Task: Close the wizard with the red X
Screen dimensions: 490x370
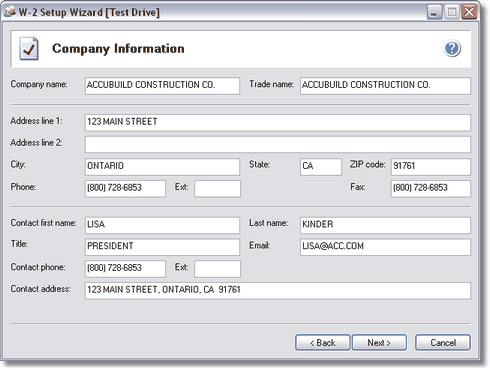Action: pyautogui.click(x=469, y=12)
